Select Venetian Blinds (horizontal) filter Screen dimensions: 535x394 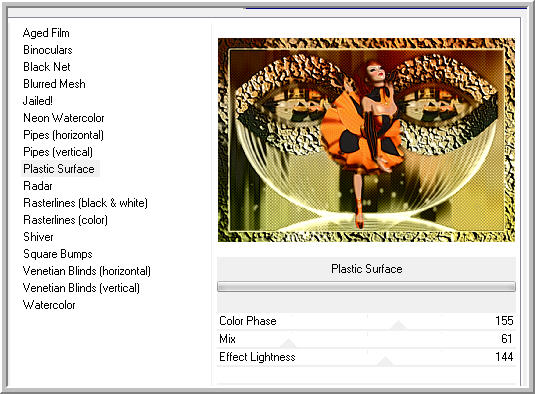tap(87, 271)
